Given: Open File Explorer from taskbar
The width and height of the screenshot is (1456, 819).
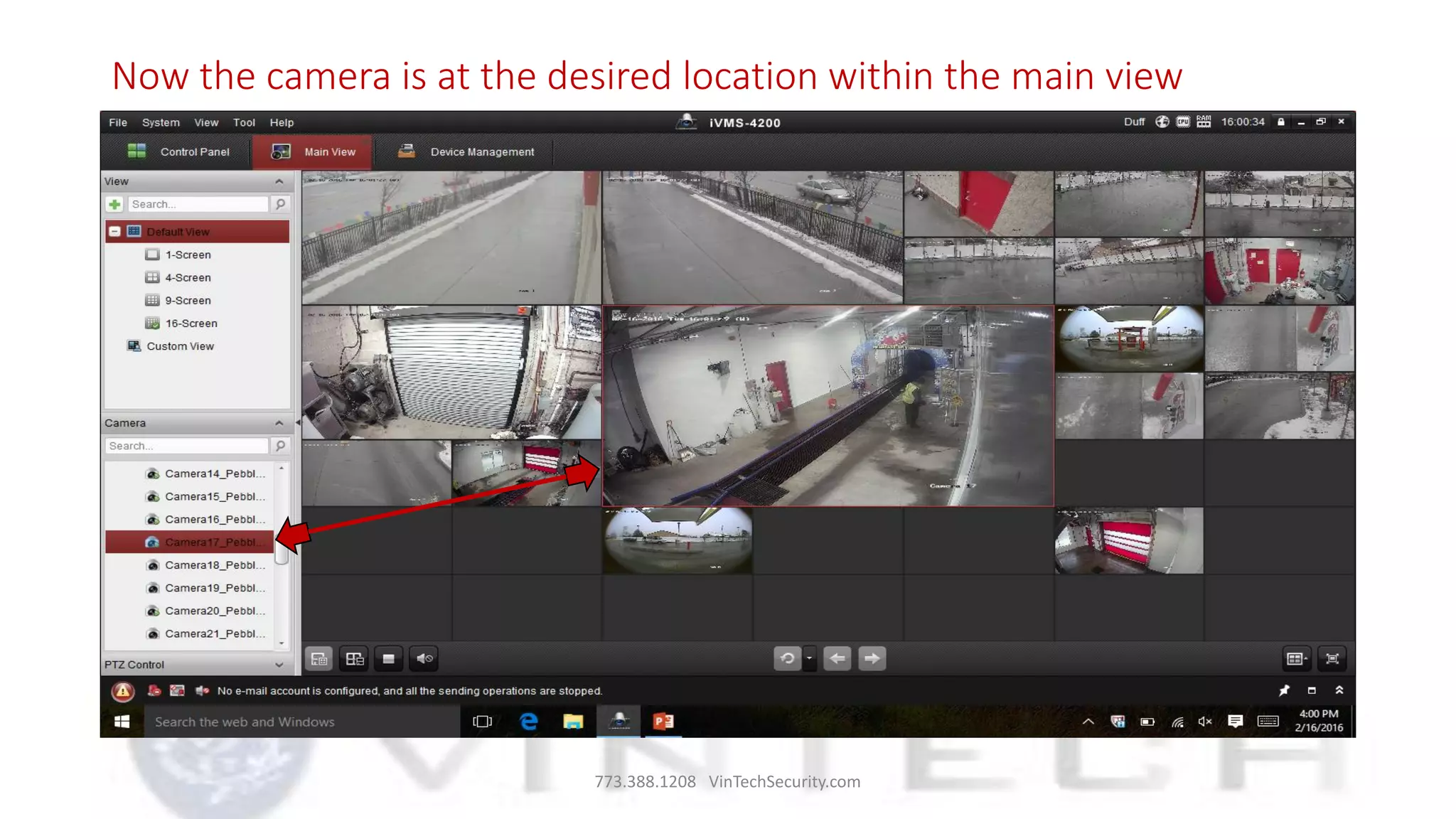Looking at the screenshot, I should 573,722.
